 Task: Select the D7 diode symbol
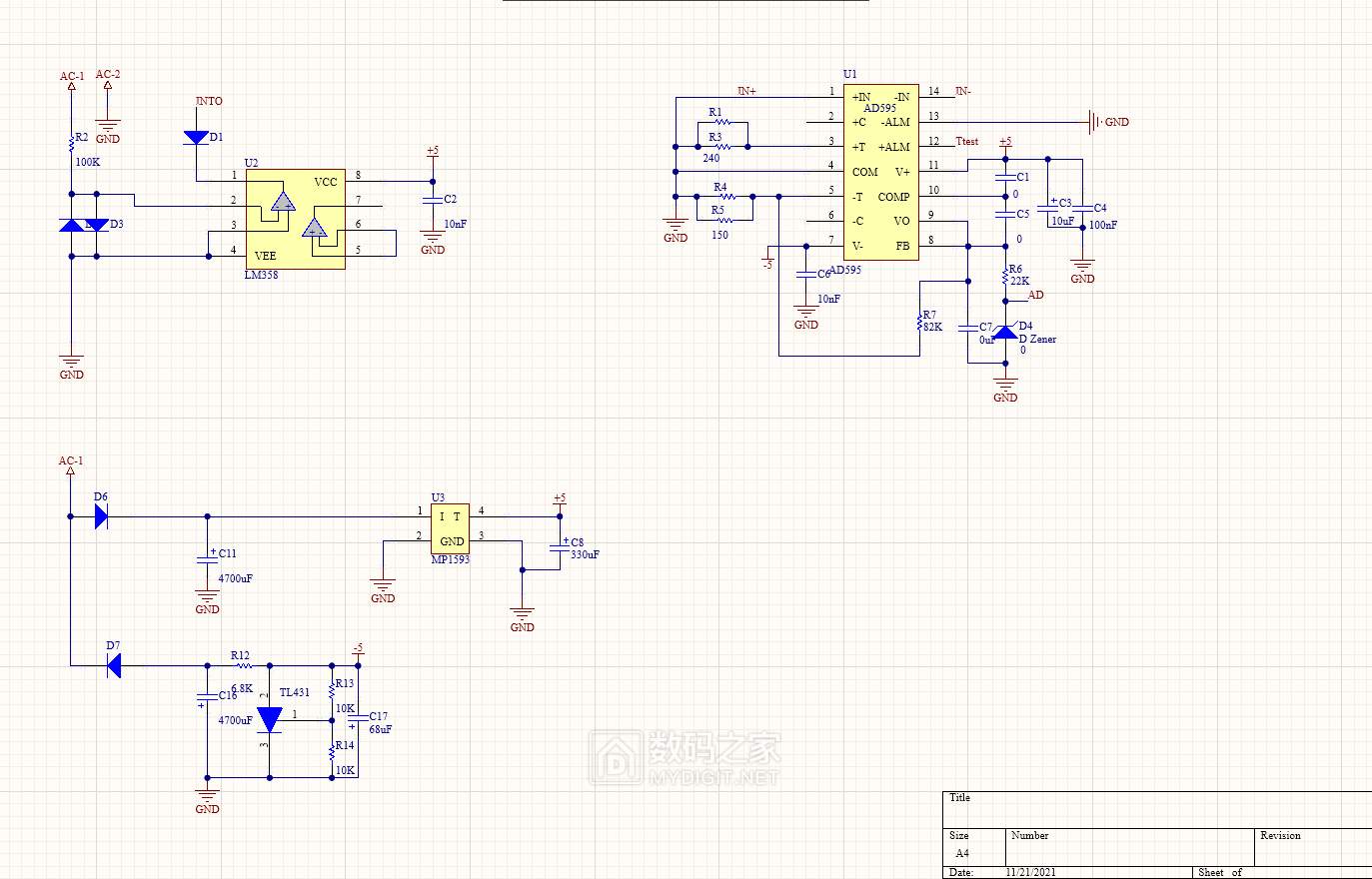(114, 665)
